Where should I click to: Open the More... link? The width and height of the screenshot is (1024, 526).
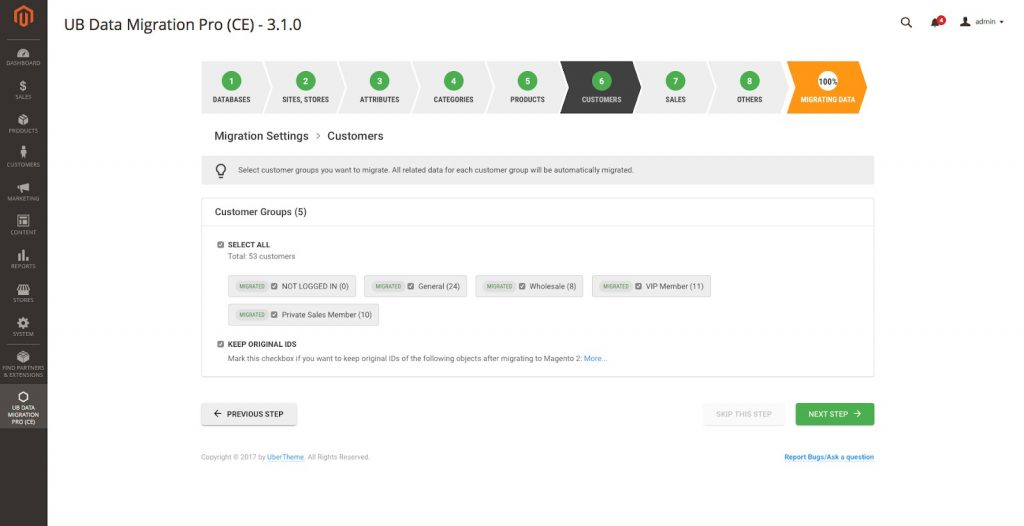point(595,358)
